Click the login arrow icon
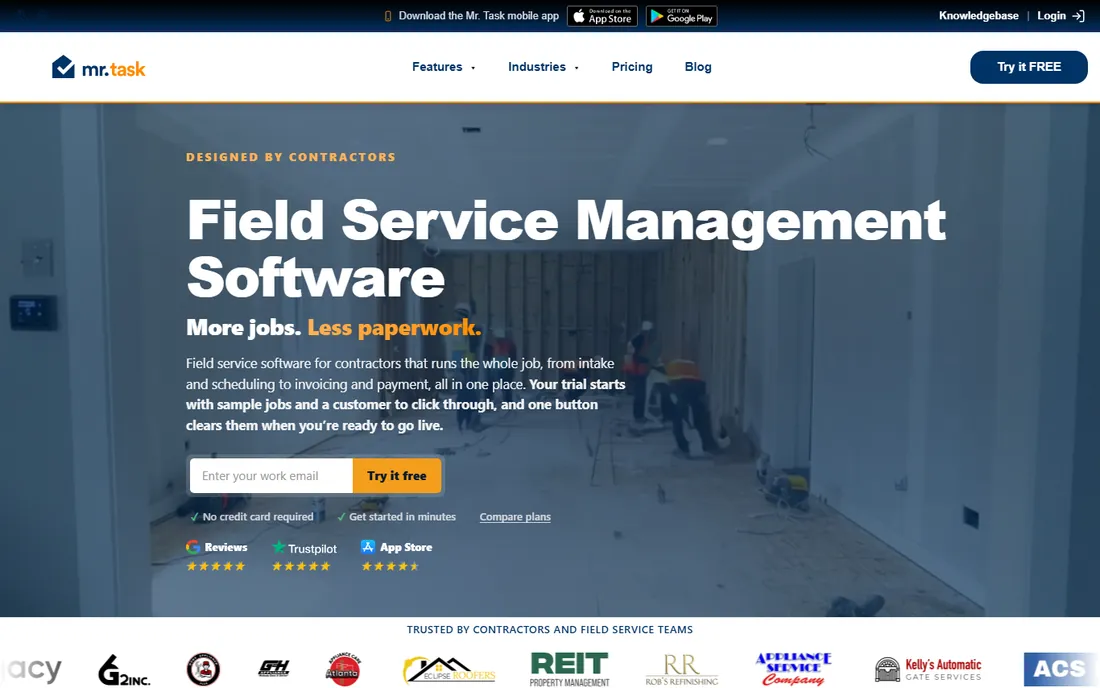 pyautogui.click(x=1078, y=16)
